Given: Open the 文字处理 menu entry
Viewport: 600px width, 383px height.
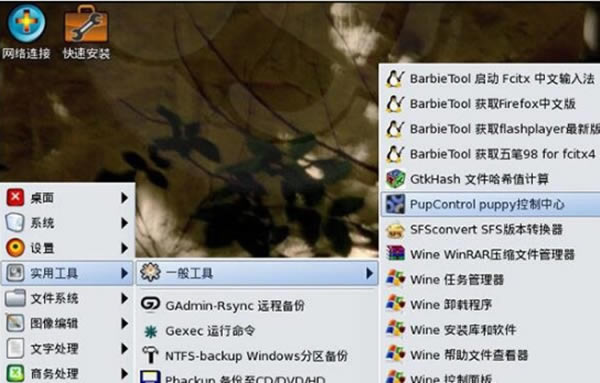Looking at the screenshot, I should pyautogui.click(x=68, y=348).
